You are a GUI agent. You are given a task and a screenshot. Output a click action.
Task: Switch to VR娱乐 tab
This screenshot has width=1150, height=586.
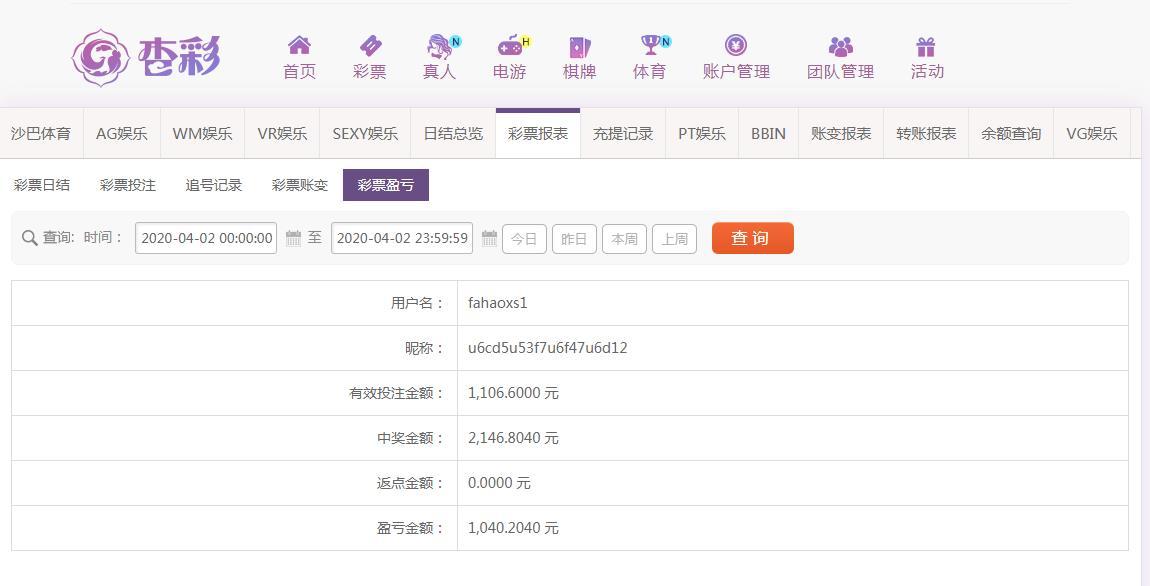click(282, 133)
